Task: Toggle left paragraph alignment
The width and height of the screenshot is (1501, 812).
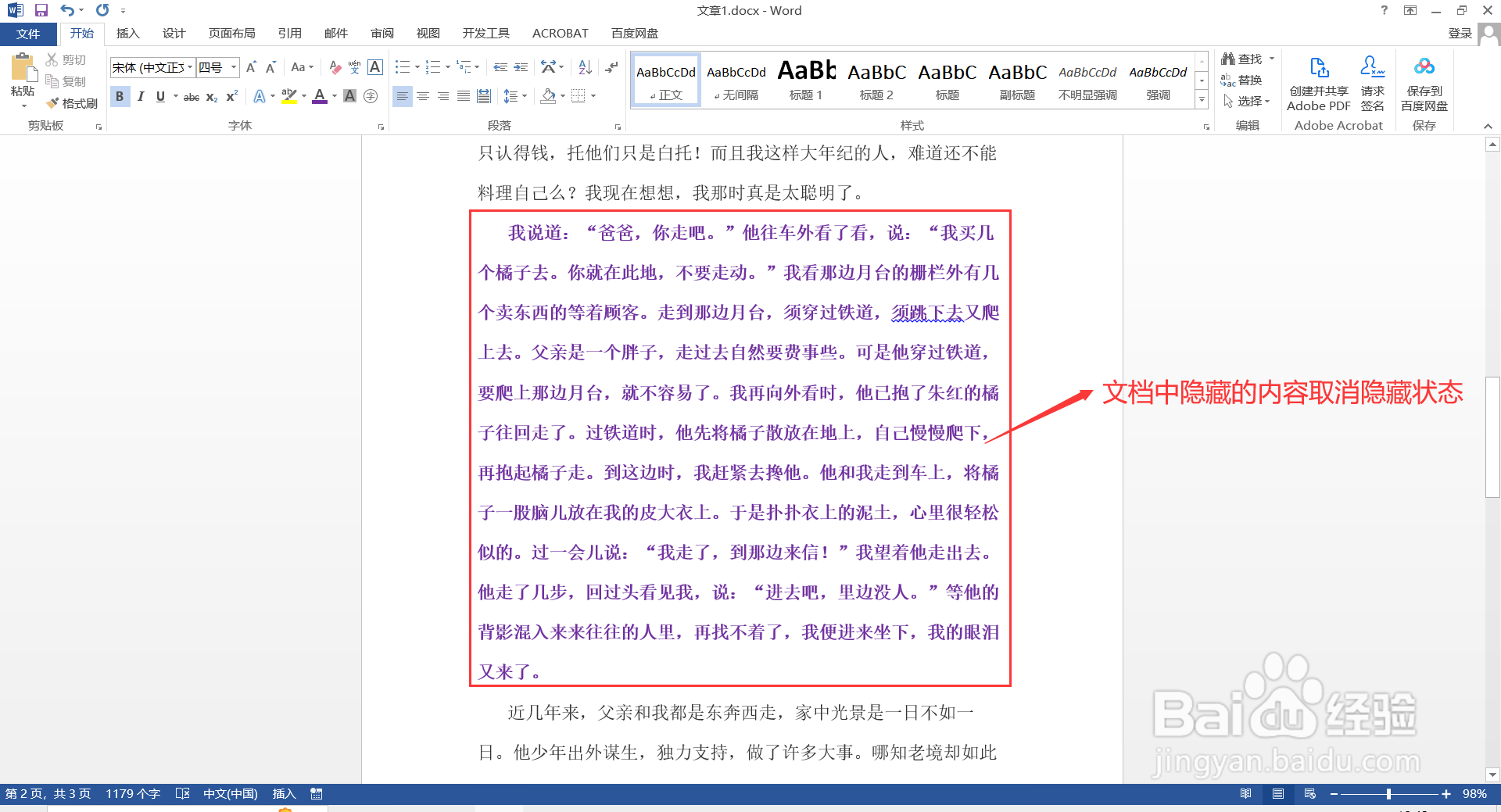Action: click(402, 96)
